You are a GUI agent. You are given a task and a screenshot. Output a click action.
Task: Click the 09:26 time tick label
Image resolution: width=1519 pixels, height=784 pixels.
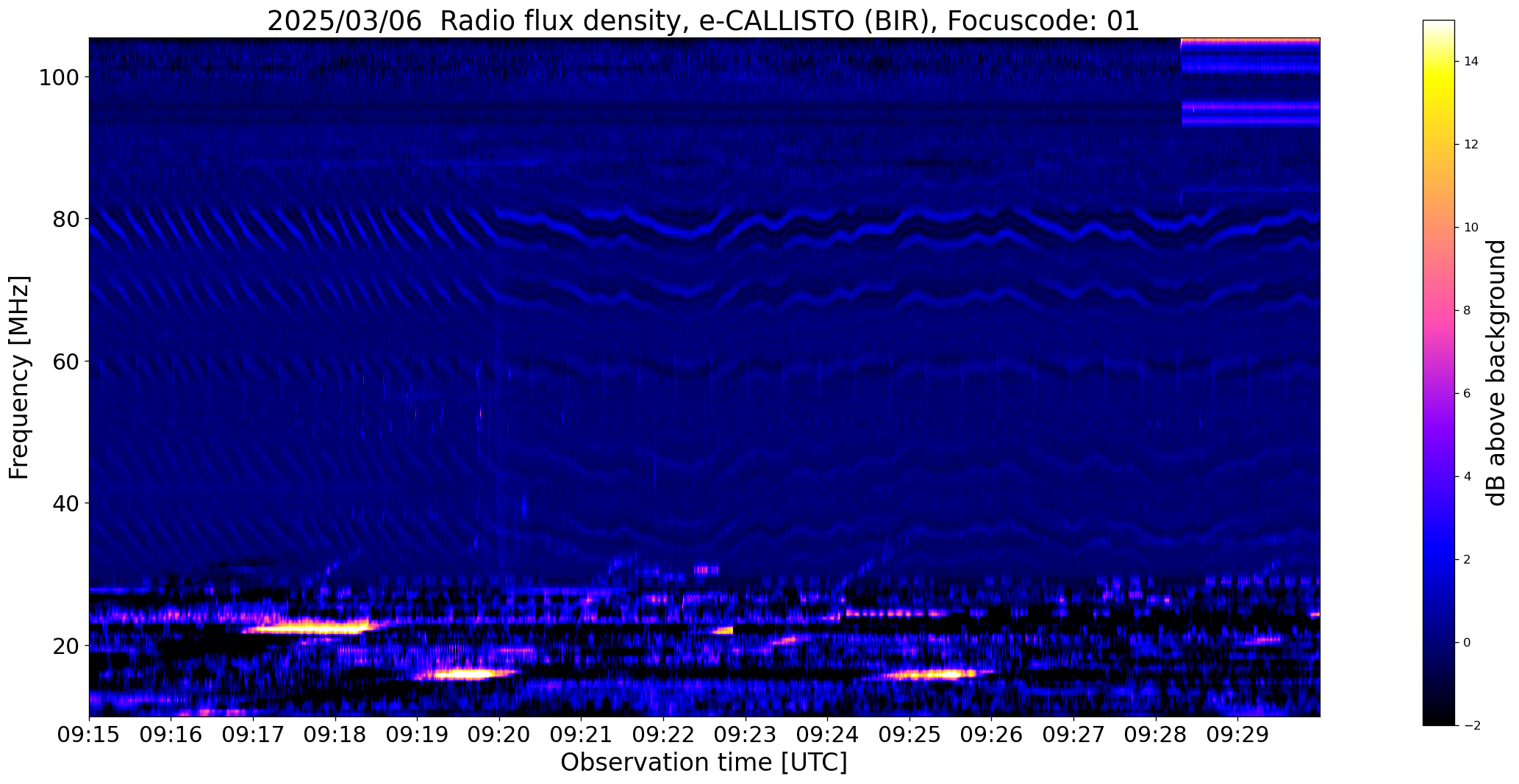coord(992,735)
